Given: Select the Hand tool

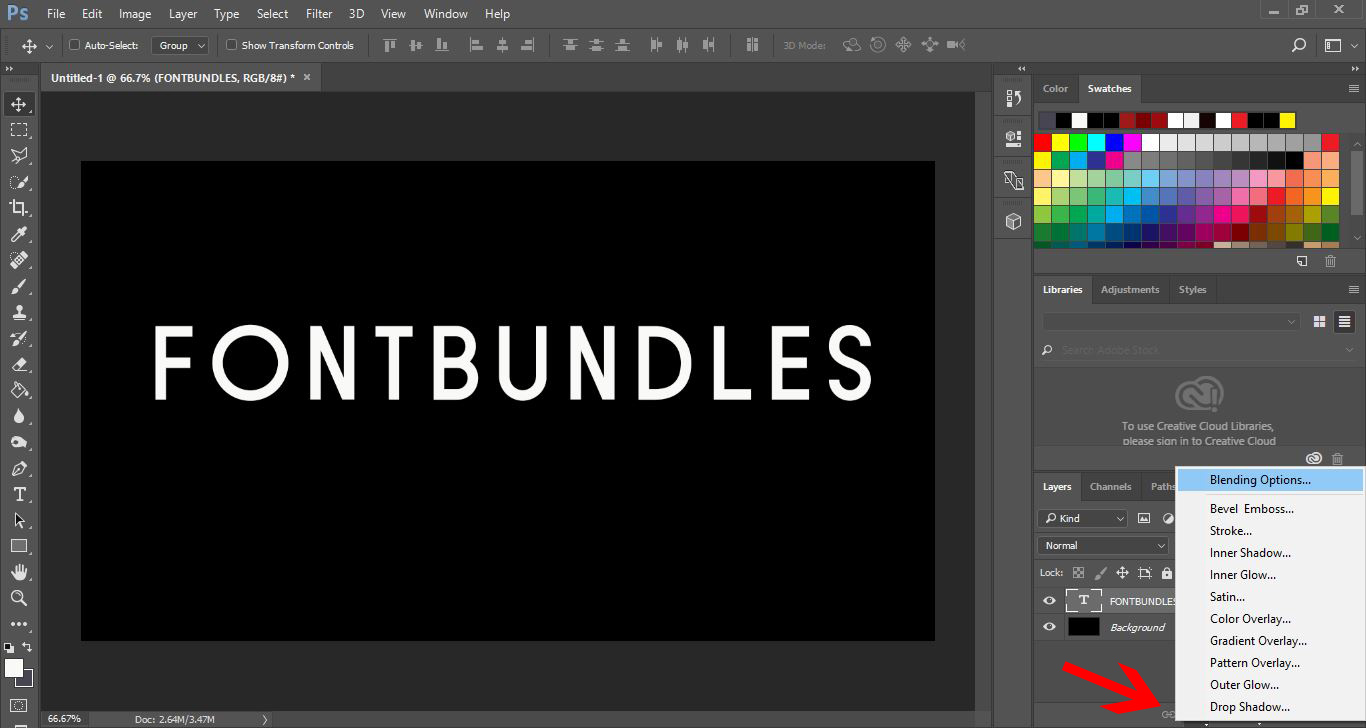Looking at the screenshot, I should [19, 572].
